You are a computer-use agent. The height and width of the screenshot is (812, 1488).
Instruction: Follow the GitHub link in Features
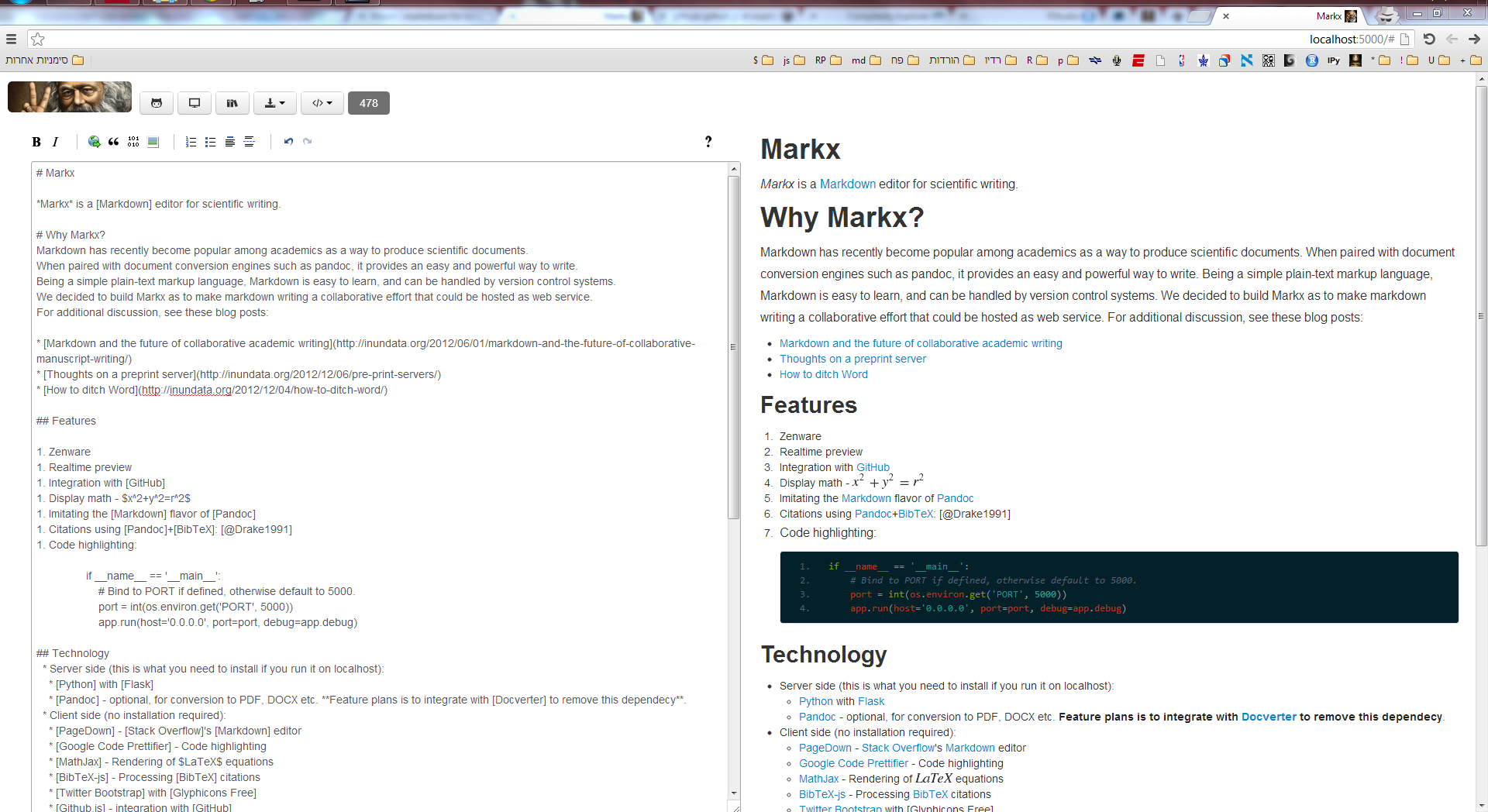pos(873,467)
